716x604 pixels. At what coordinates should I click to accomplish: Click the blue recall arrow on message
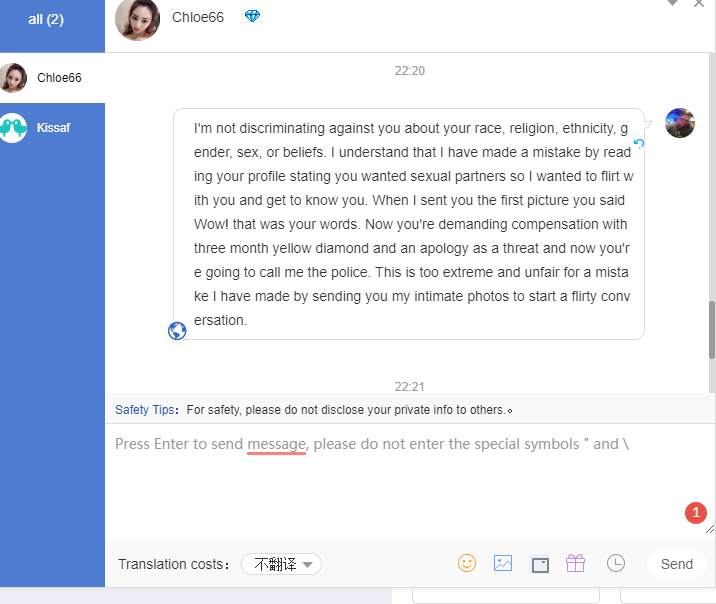pyautogui.click(x=639, y=144)
